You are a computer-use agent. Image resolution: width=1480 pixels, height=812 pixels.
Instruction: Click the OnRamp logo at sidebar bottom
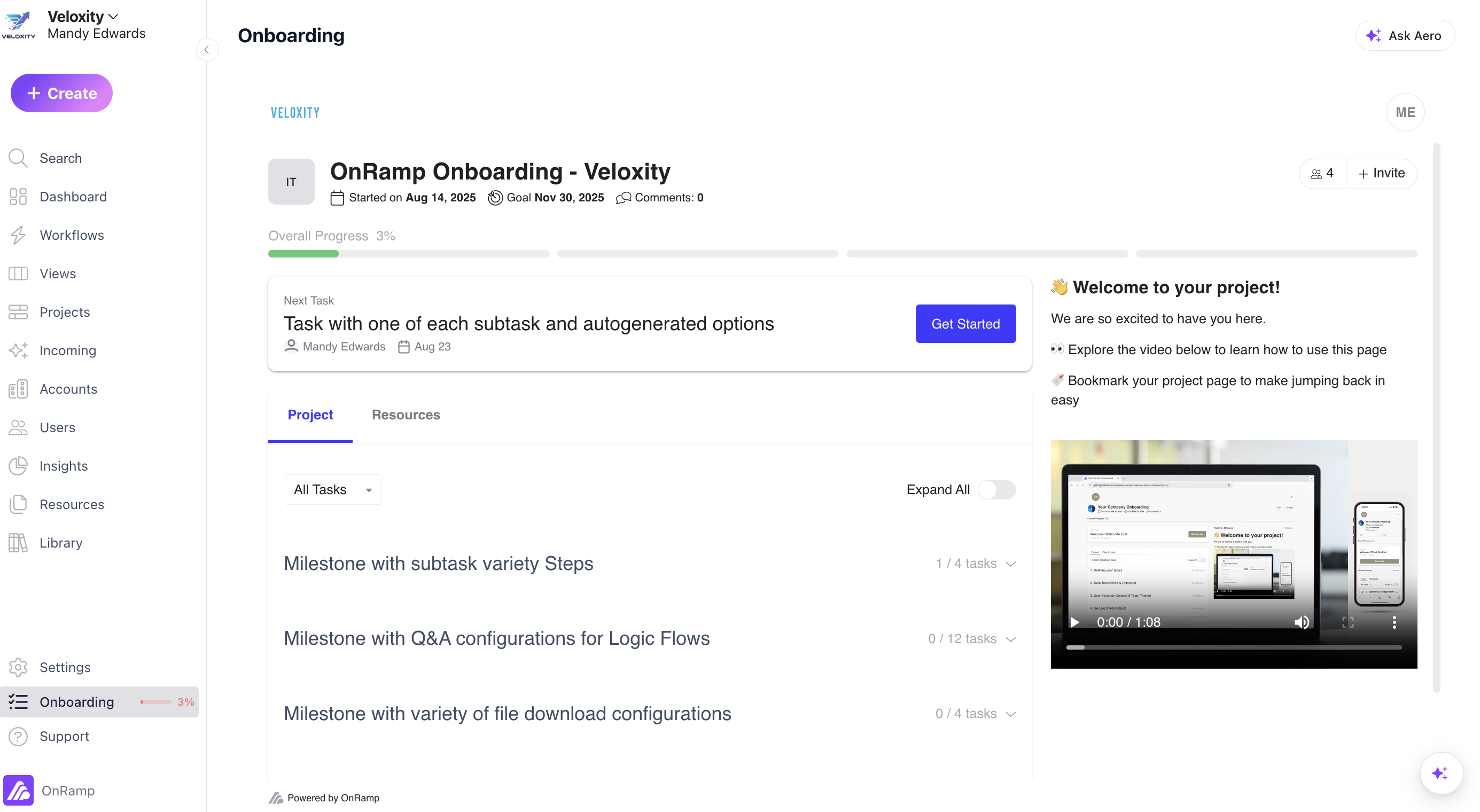click(18, 790)
